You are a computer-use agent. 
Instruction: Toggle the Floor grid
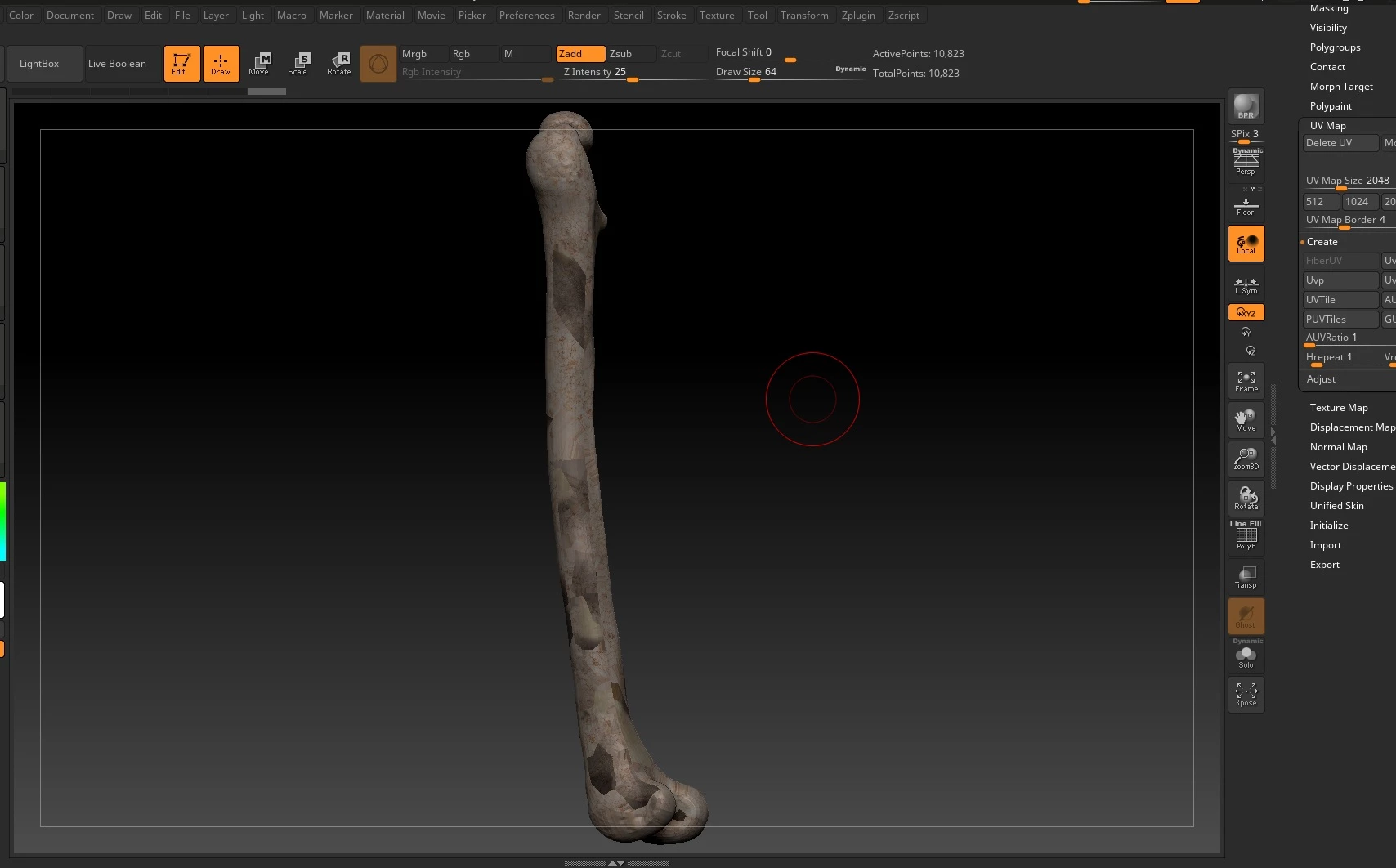point(1246,204)
